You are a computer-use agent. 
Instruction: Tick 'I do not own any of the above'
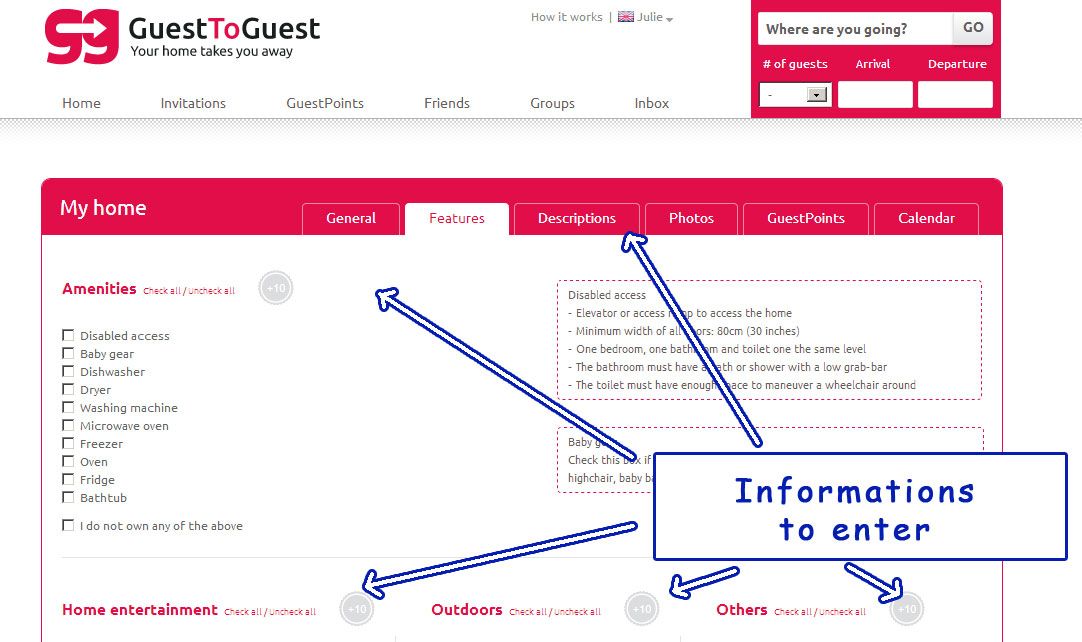click(68, 525)
